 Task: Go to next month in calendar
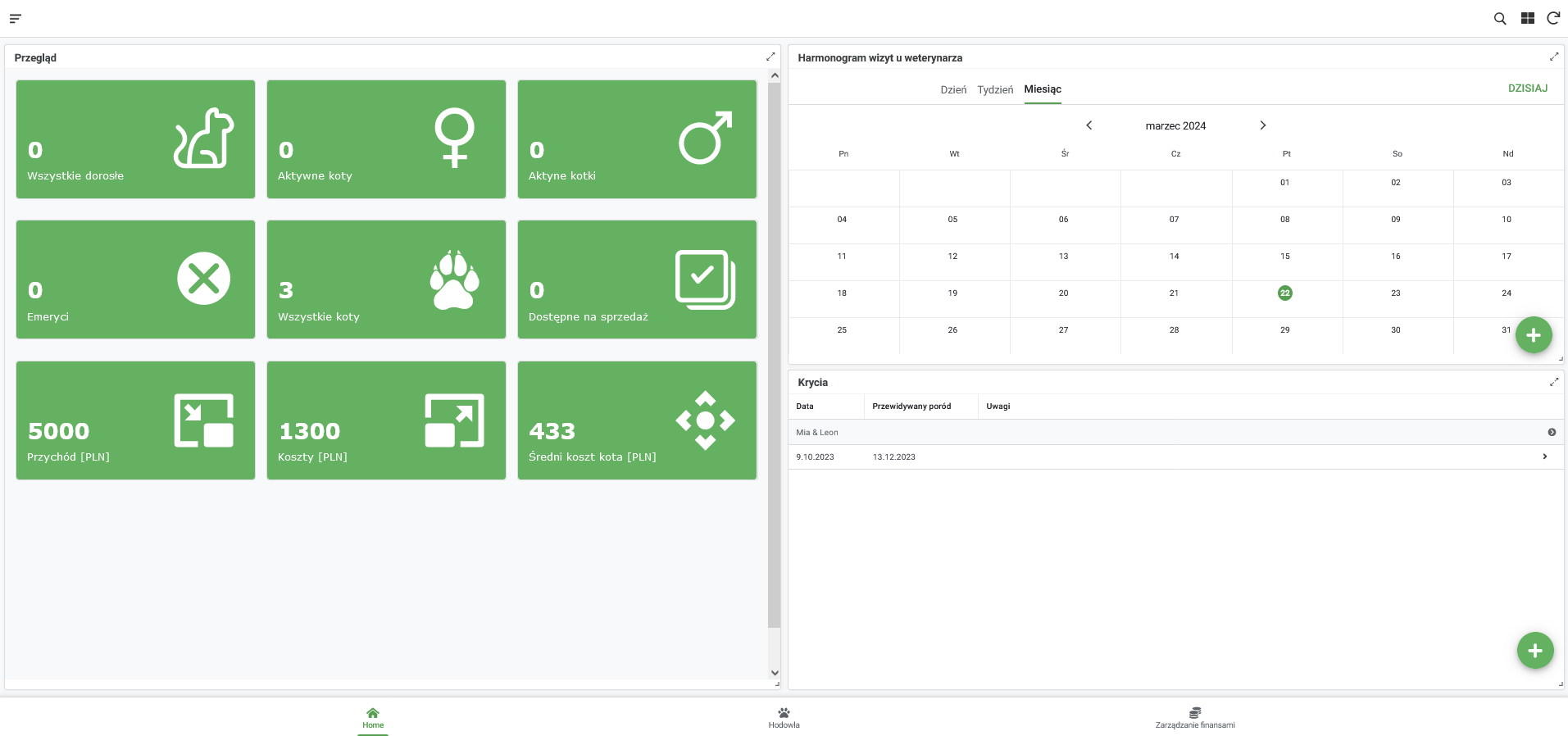pyautogui.click(x=1263, y=125)
